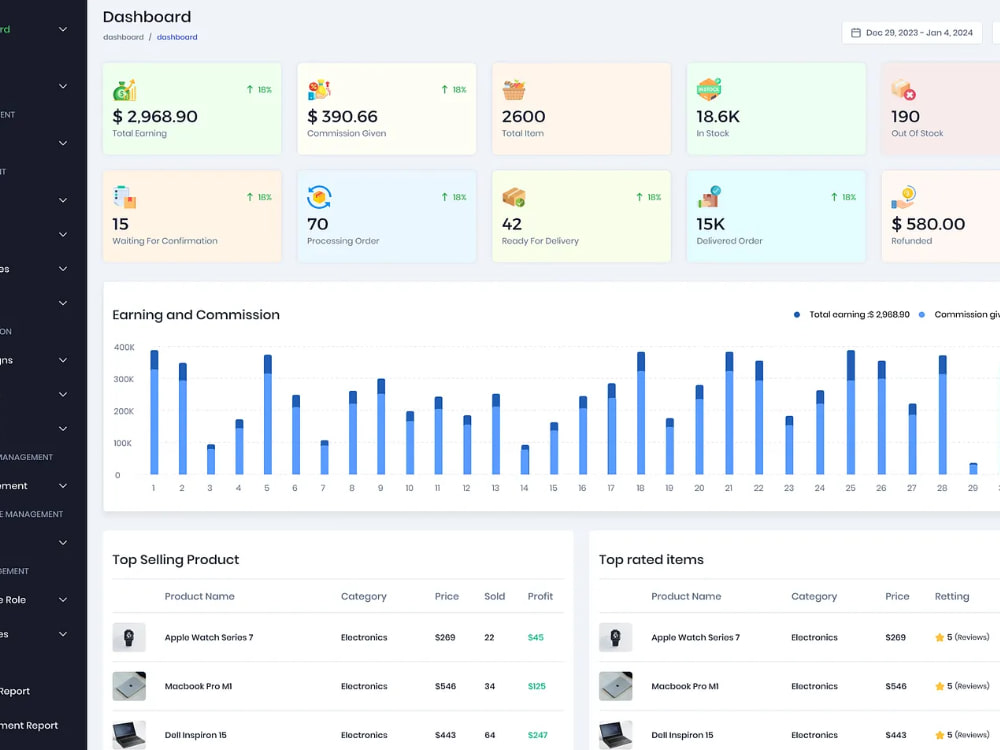Click Apple Watch thumbnail in Top rated items
The width and height of the screenshot is (1000, 750).
pyautogui.click(x=615, y=637)
